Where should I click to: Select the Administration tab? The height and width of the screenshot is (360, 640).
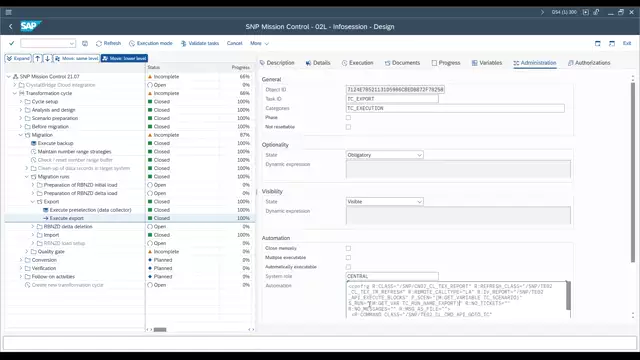[535, 63]
